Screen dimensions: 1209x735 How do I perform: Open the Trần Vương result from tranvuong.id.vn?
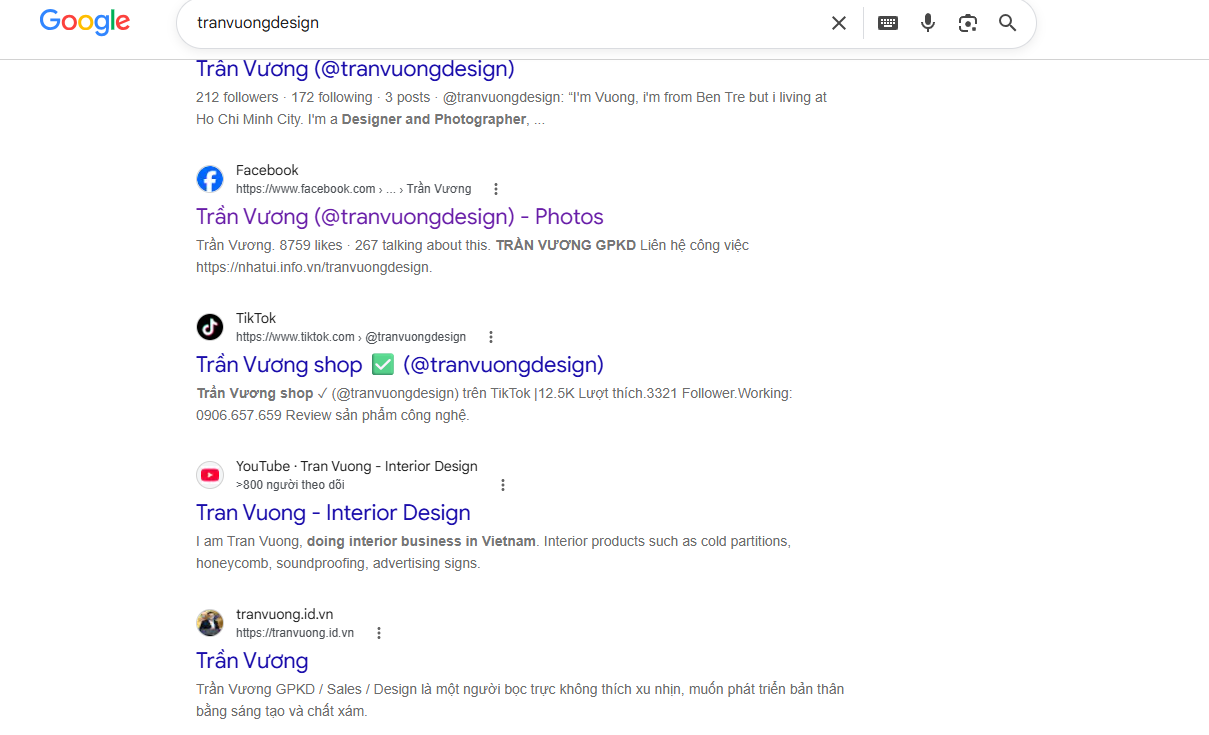[x=252, y=661]
